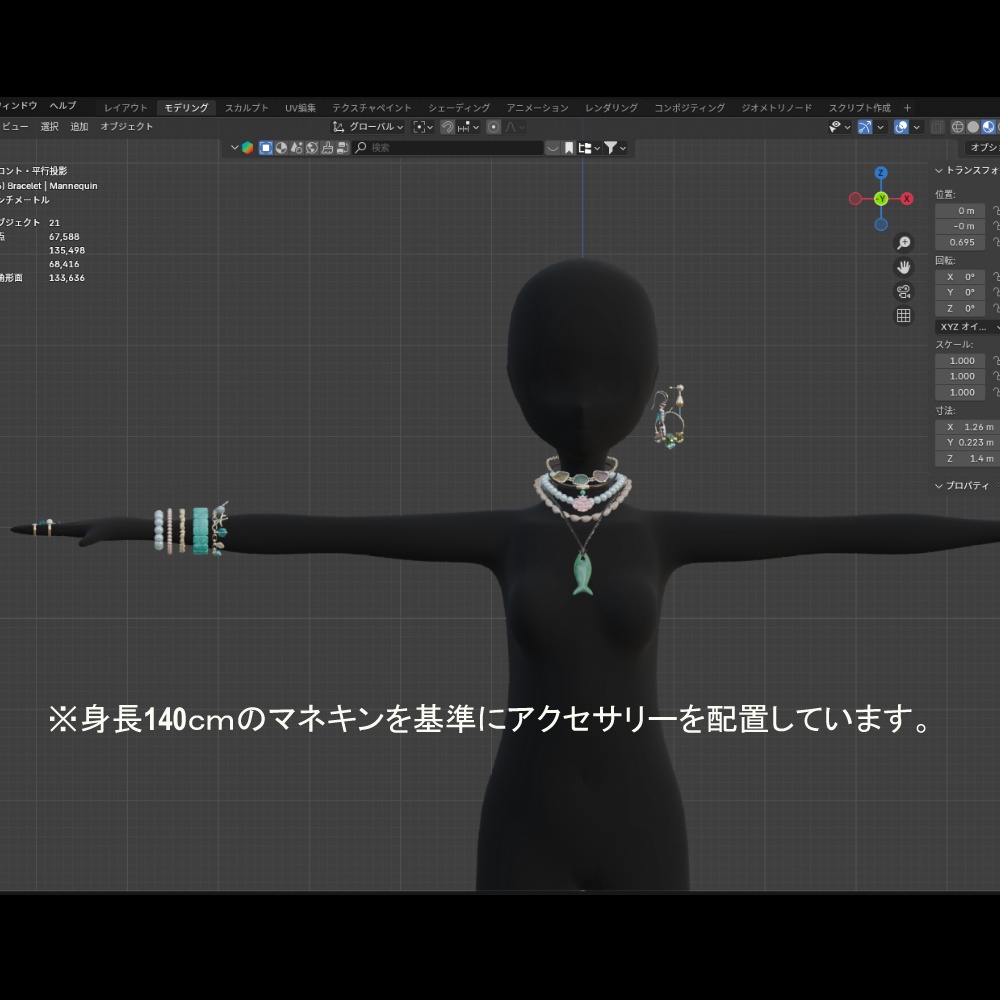The width and height of the screenshot is (1000, 1000).
Task: Toggle show gizmo button
Action: pyautogui.click(x=865, y=127)
